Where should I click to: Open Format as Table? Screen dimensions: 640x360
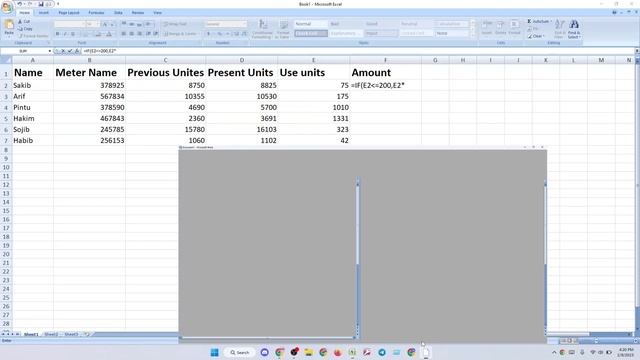pos(283,29)
